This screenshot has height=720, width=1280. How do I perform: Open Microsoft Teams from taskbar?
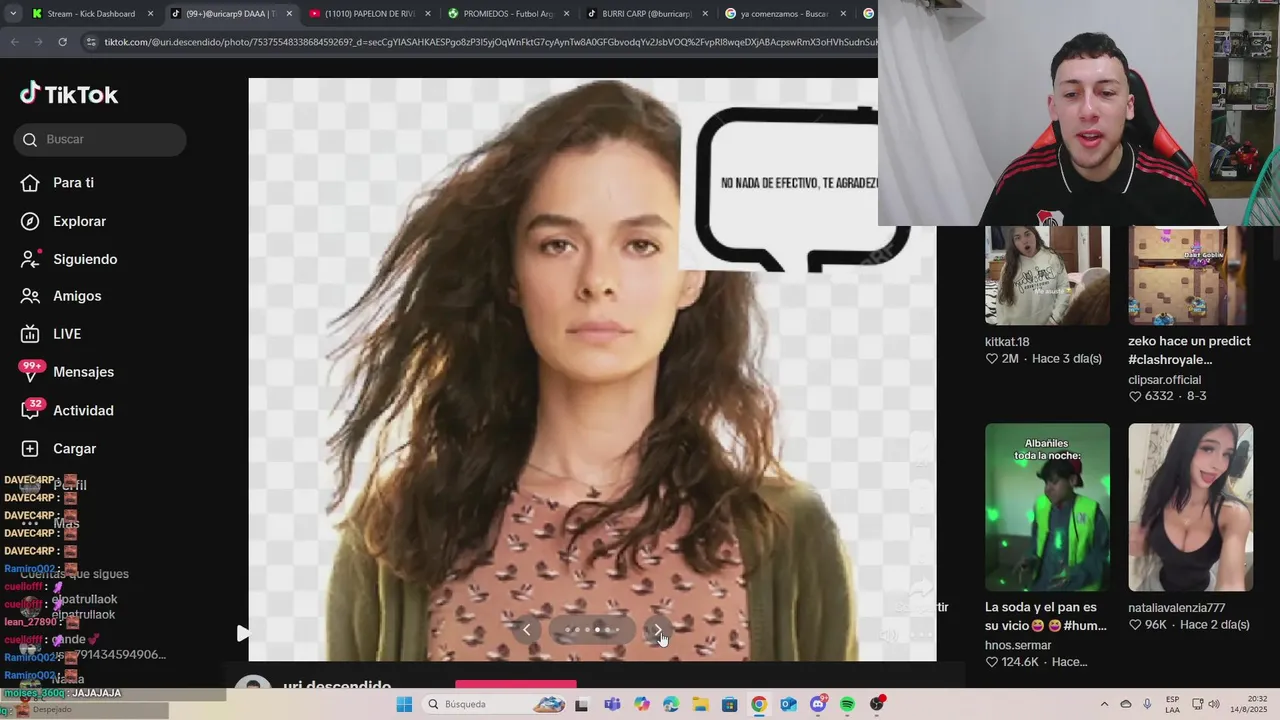click(x=612, y=704)
